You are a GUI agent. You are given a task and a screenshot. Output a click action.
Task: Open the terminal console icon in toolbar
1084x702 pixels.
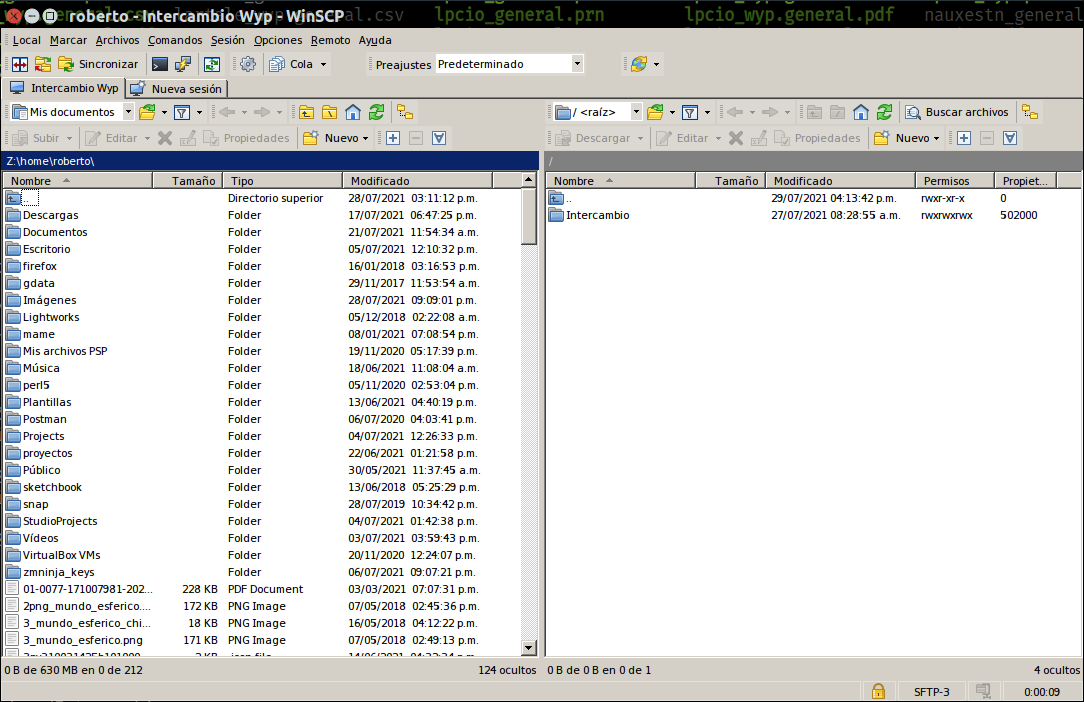(x=160, y=64)
